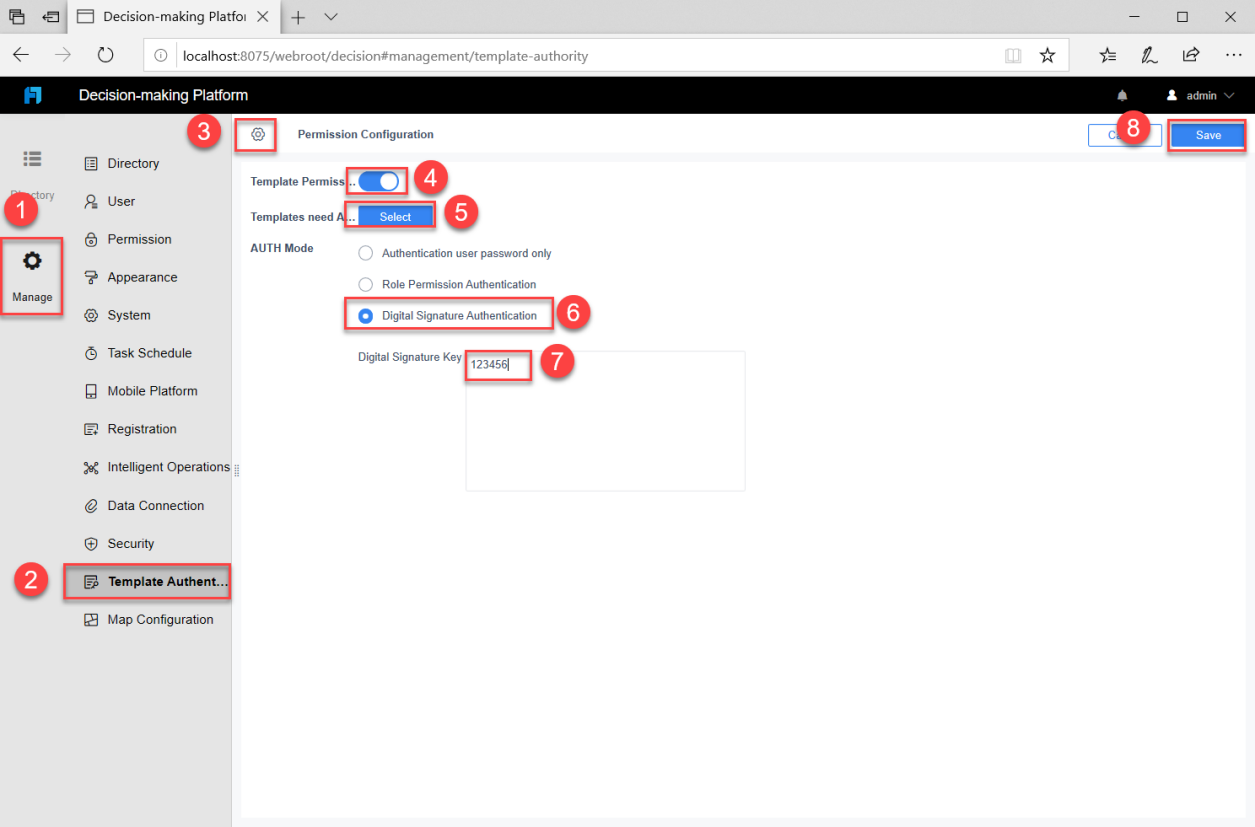
Task: Open the notification bell icon
Action: pyautogui.click(x=1121, y=95)
